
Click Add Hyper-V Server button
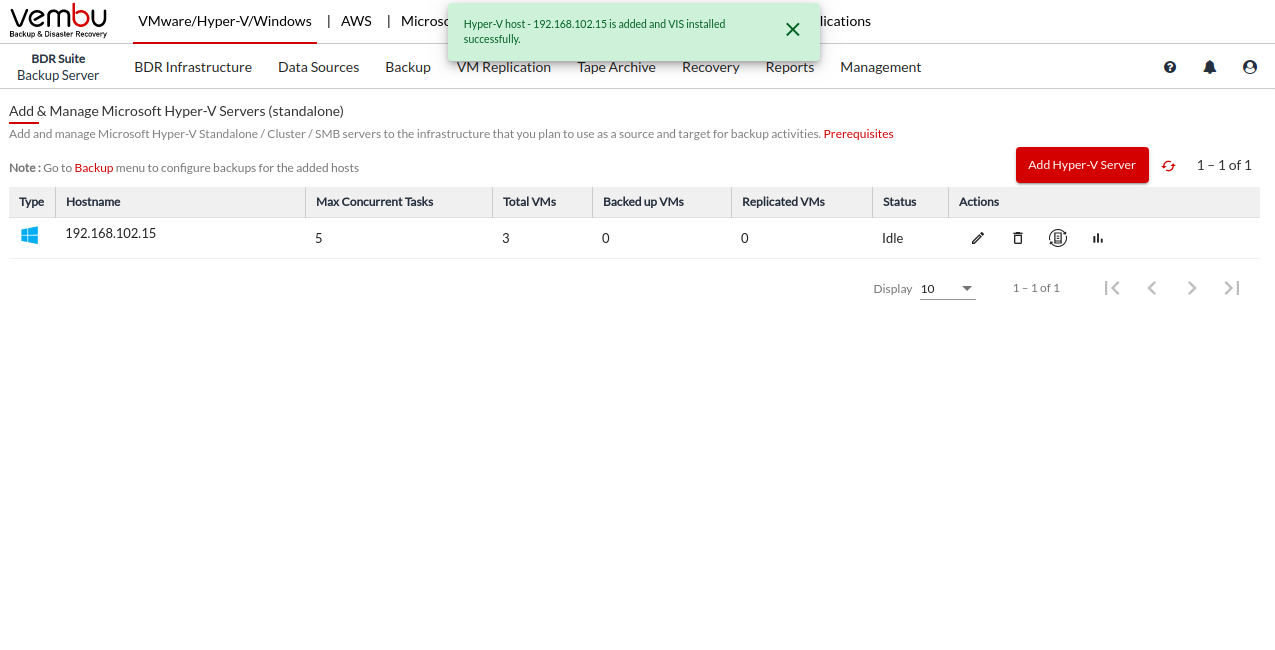1082,165
